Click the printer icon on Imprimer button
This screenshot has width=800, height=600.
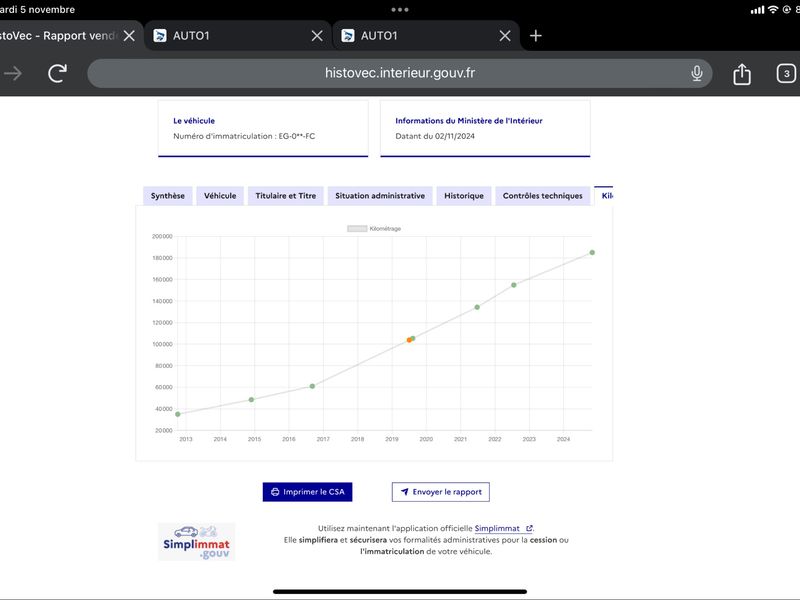275,492
